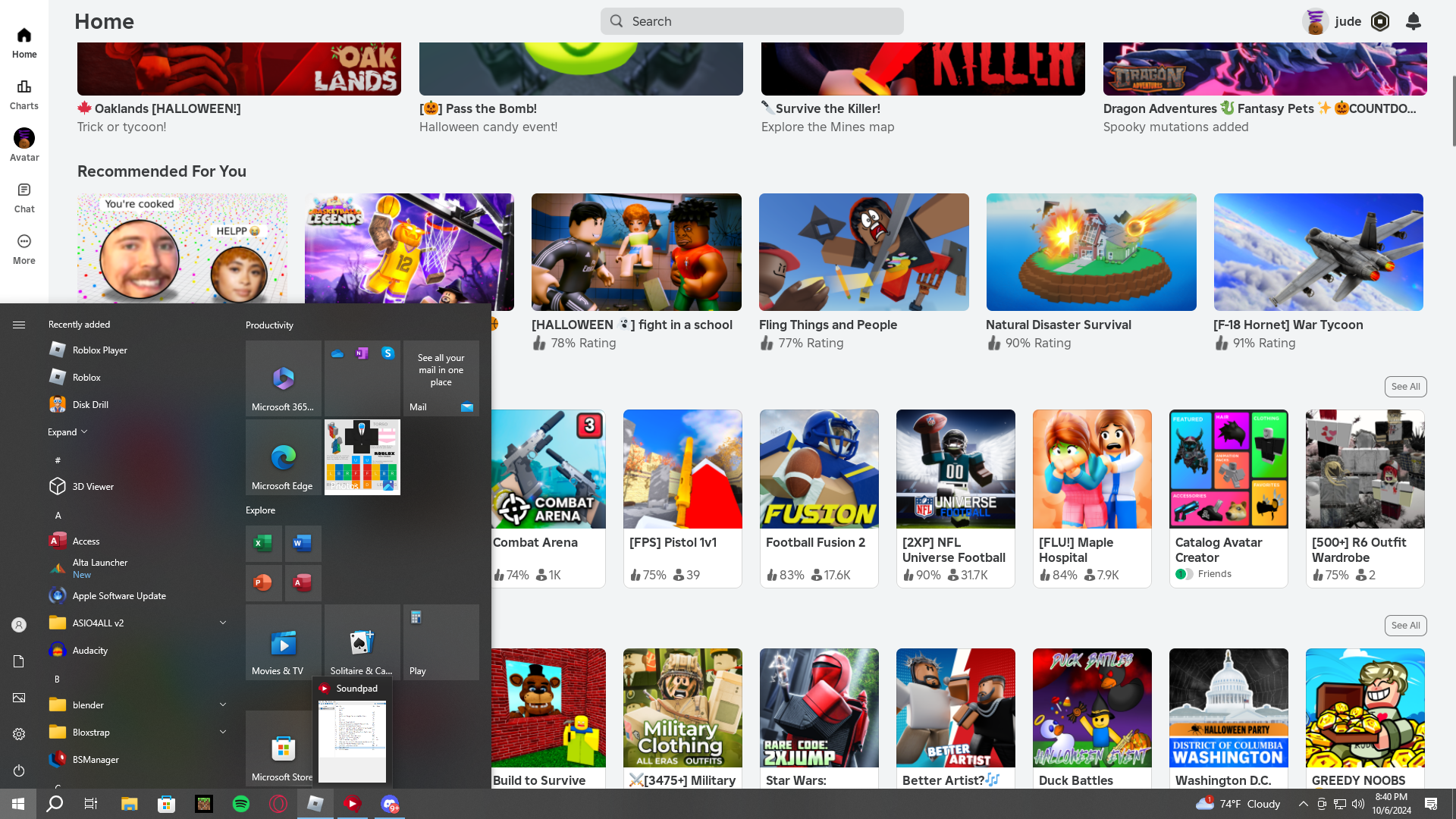Viewport: 1456px width, 819px height.
Task: Open Microsoft Edge tile
Action: tap(284, 457)
